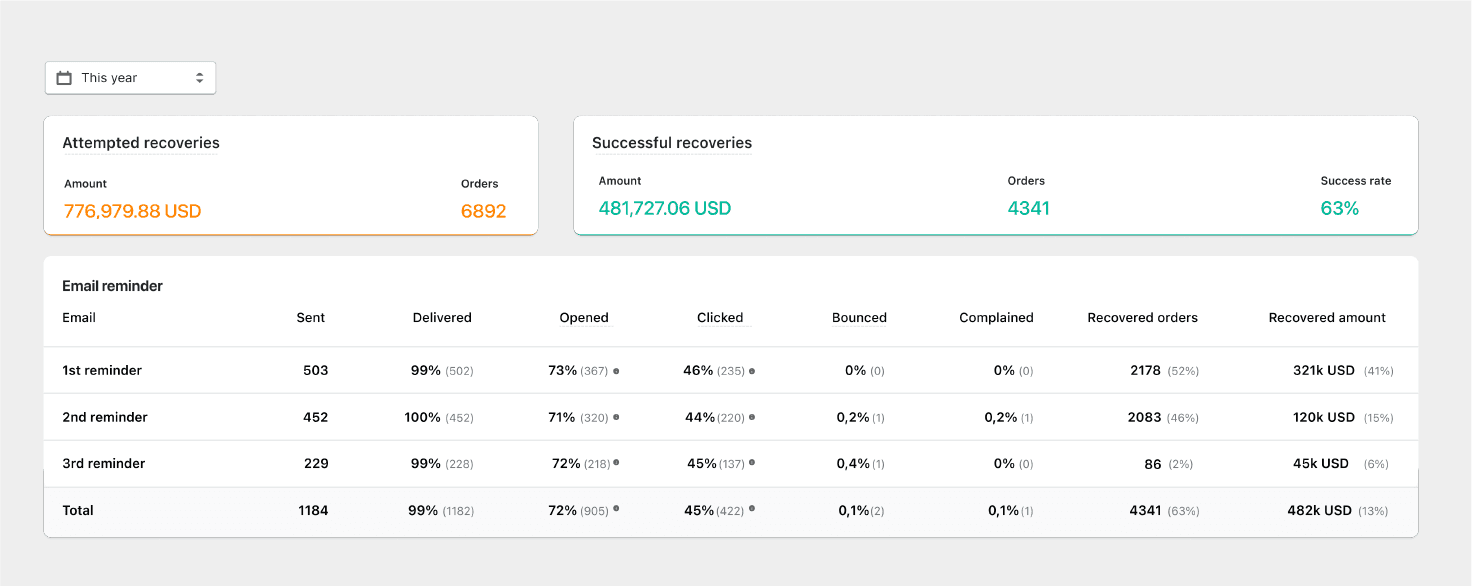Click the info dot beside 45% (137) clicked
Viewport: 1472px width, 586px height.
point(752,463)
